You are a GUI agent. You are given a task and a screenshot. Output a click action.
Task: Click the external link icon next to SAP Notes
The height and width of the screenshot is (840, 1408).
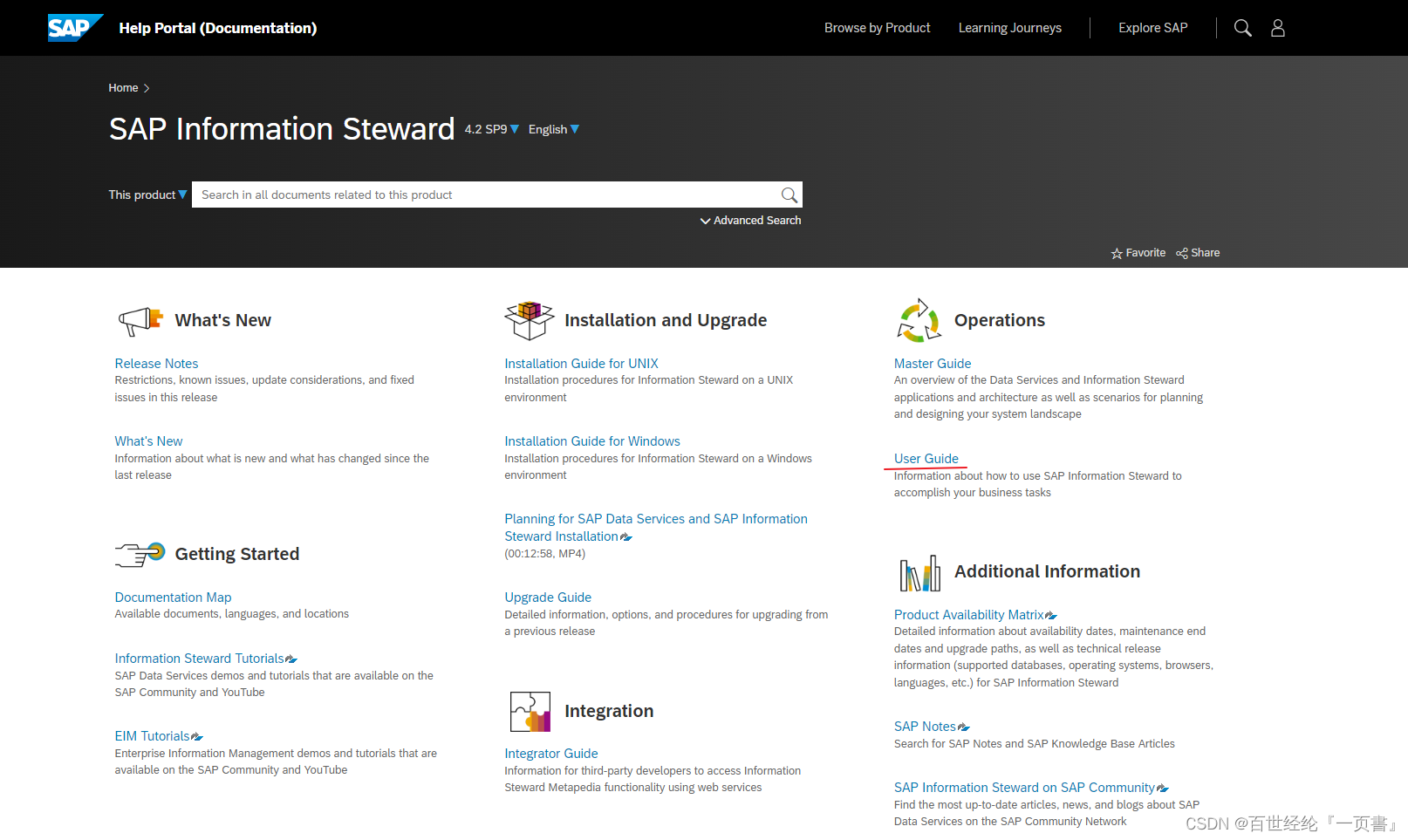964,727
